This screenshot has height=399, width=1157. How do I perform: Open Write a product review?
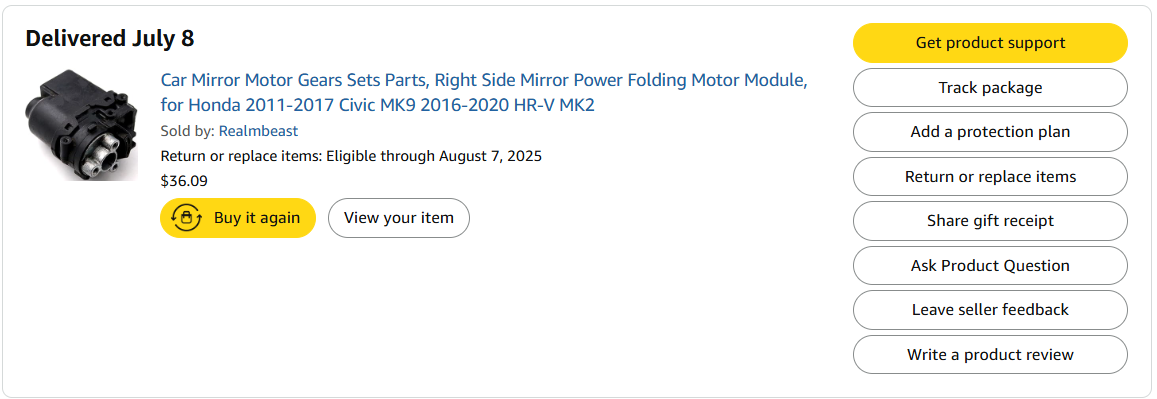coord(990,355)
